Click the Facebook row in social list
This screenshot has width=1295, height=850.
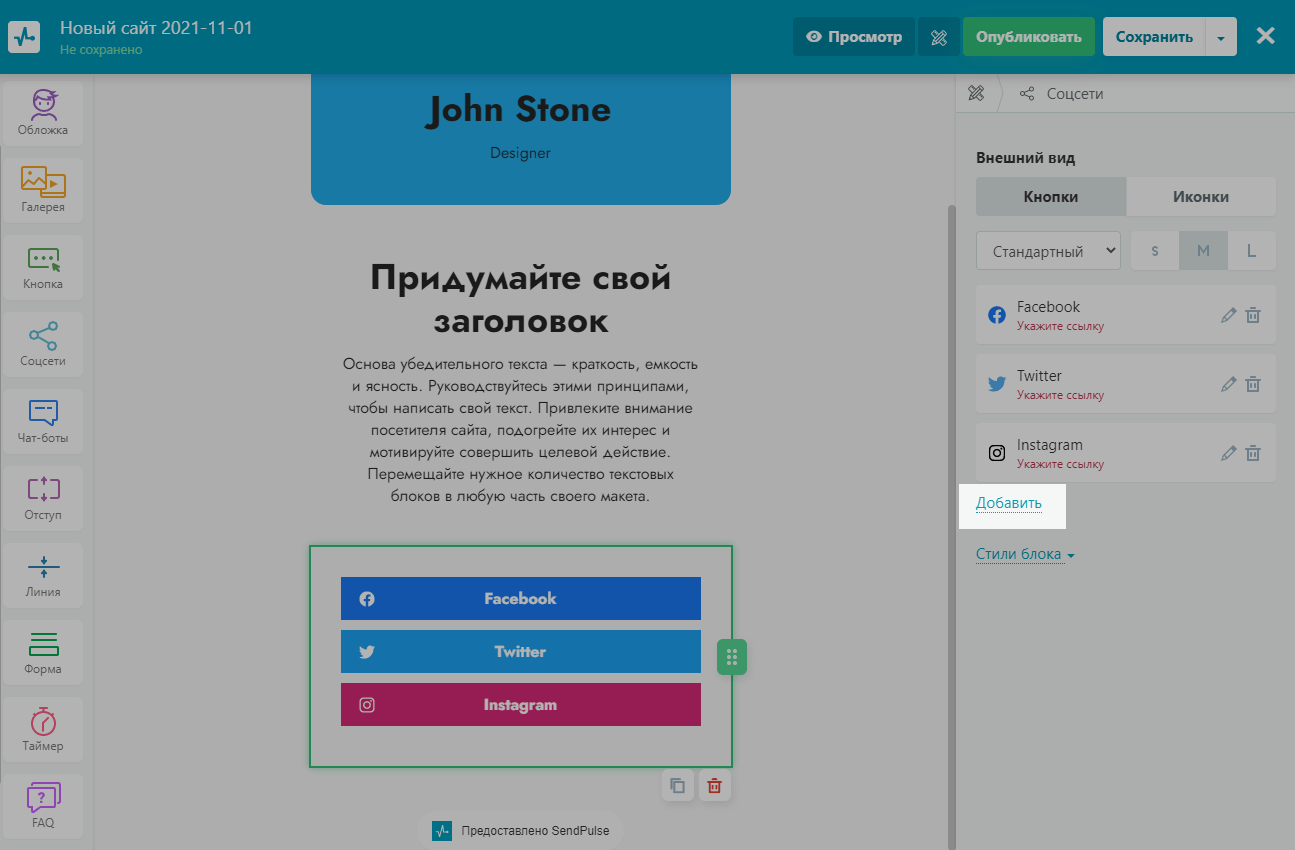pyautogui.click(x=1126, y=315)
